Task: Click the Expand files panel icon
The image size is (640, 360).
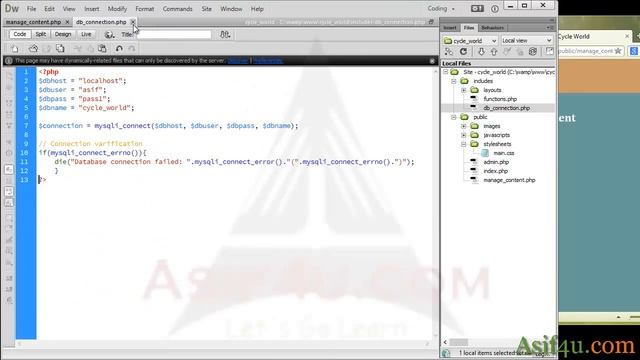Action: 550,52
